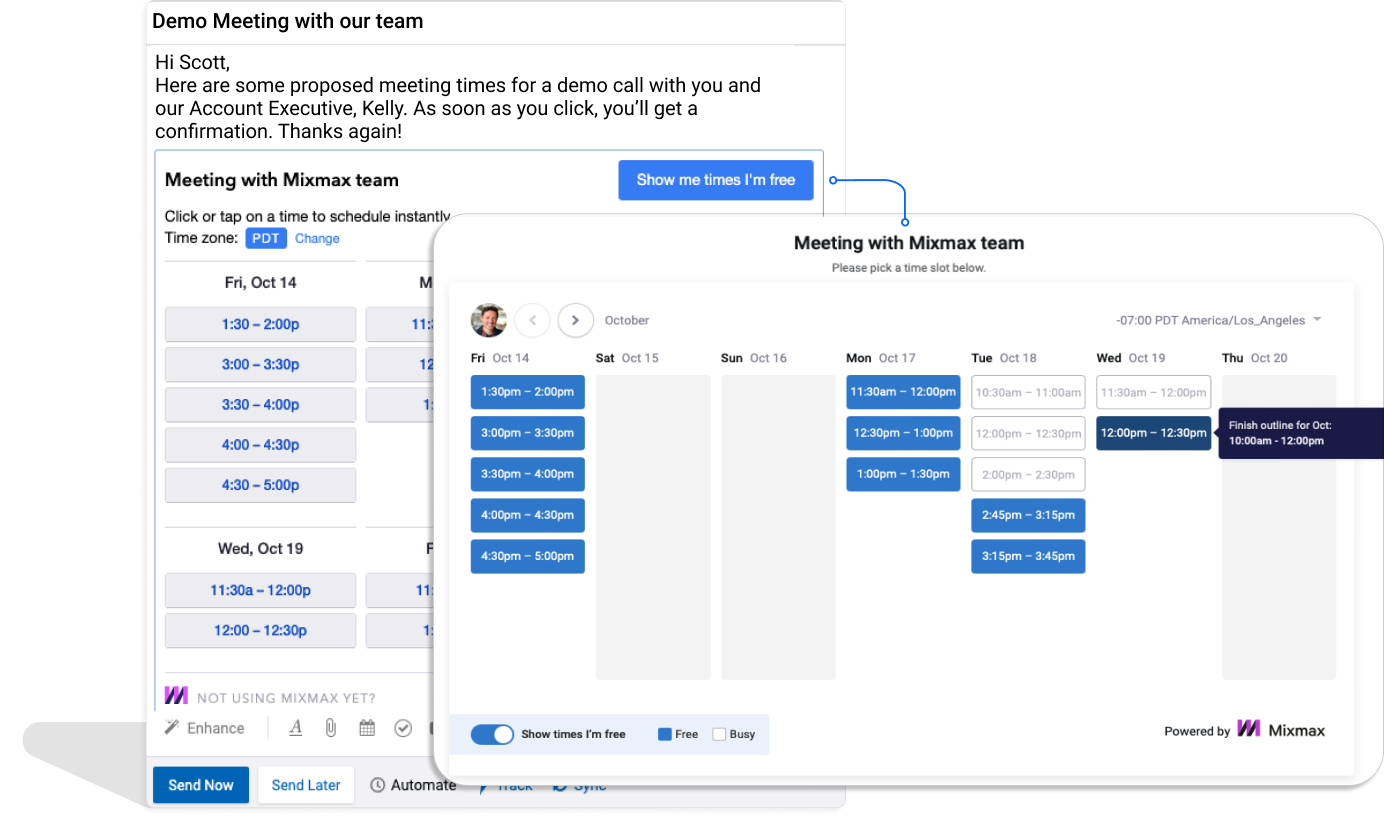This screenshot has height=817, width=1384.
Task: Select 4:30 – 5:00p in the email's Fri, Oct 14 list
Action: point(260,485)
